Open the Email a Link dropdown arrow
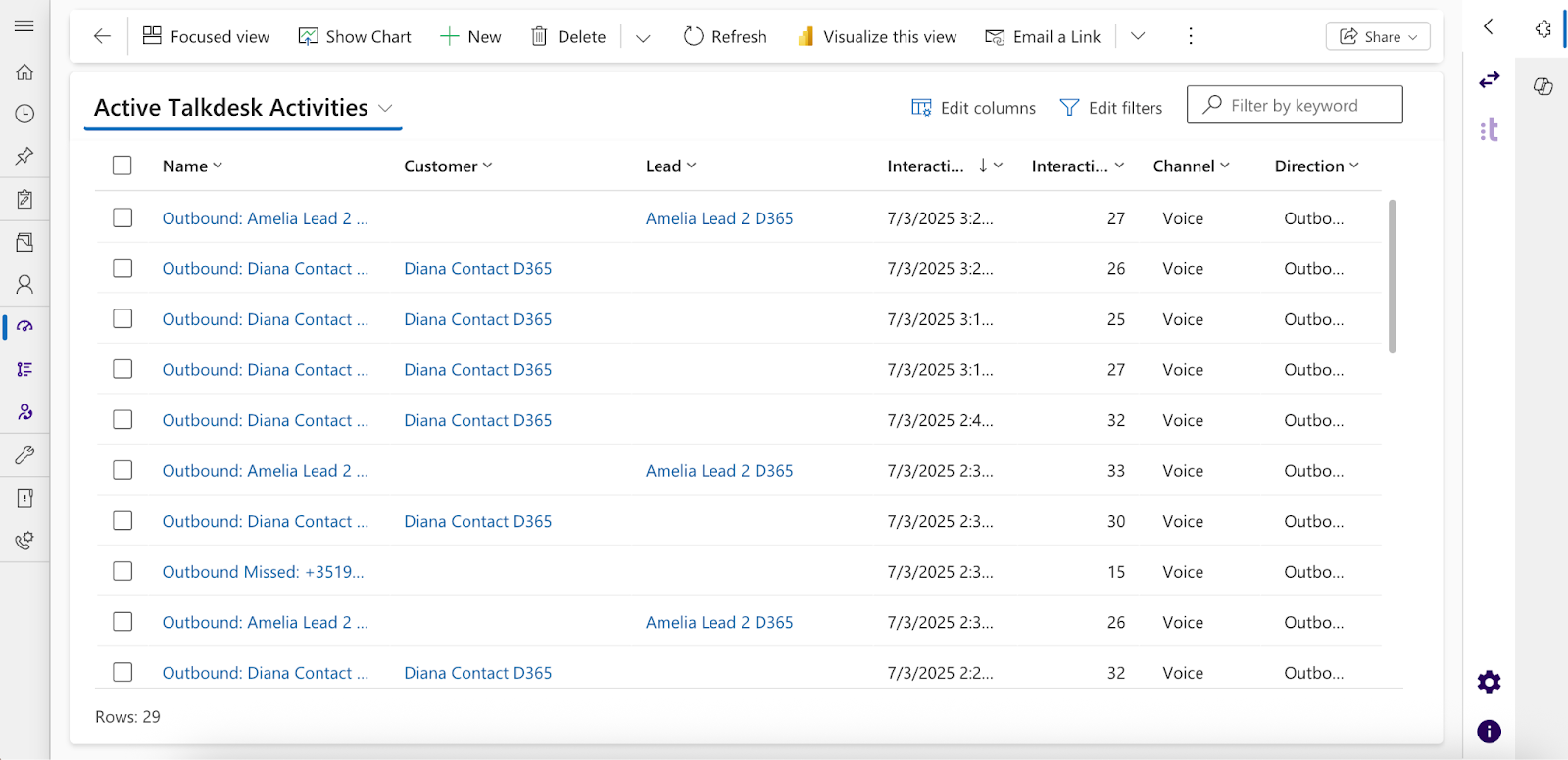This screenshot has height=760, width=1568. pos(1138,36)
